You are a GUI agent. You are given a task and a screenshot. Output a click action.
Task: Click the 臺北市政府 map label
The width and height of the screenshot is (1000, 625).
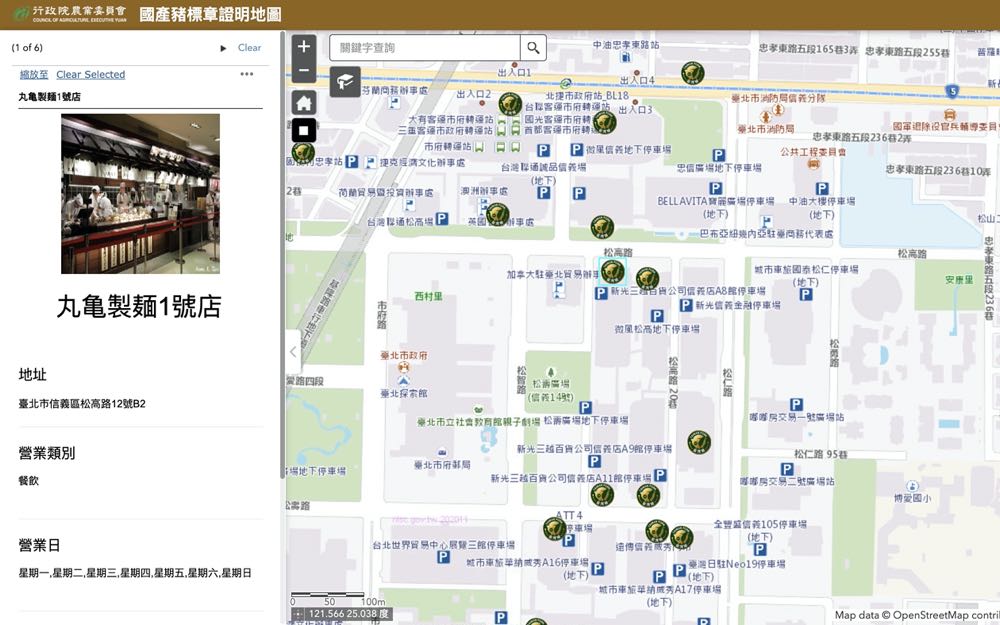(x=404, y=355)
